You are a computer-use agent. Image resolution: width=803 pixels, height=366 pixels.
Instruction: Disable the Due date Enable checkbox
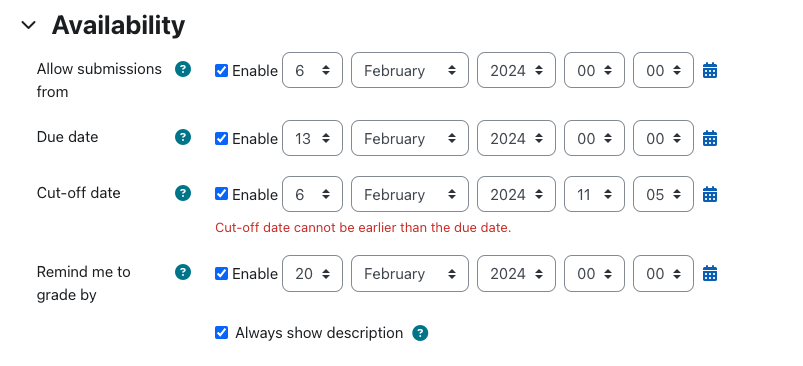(x=221, y=139)
